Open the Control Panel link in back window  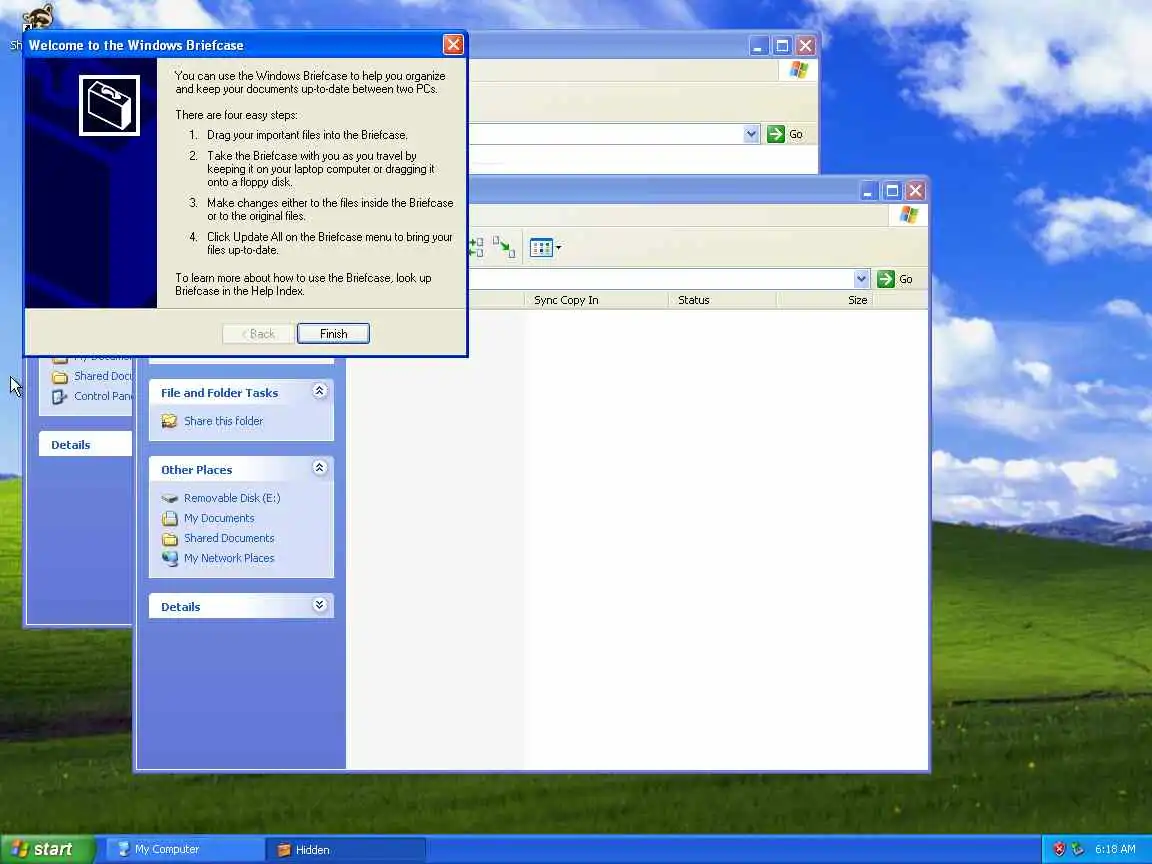coord(103,396)
